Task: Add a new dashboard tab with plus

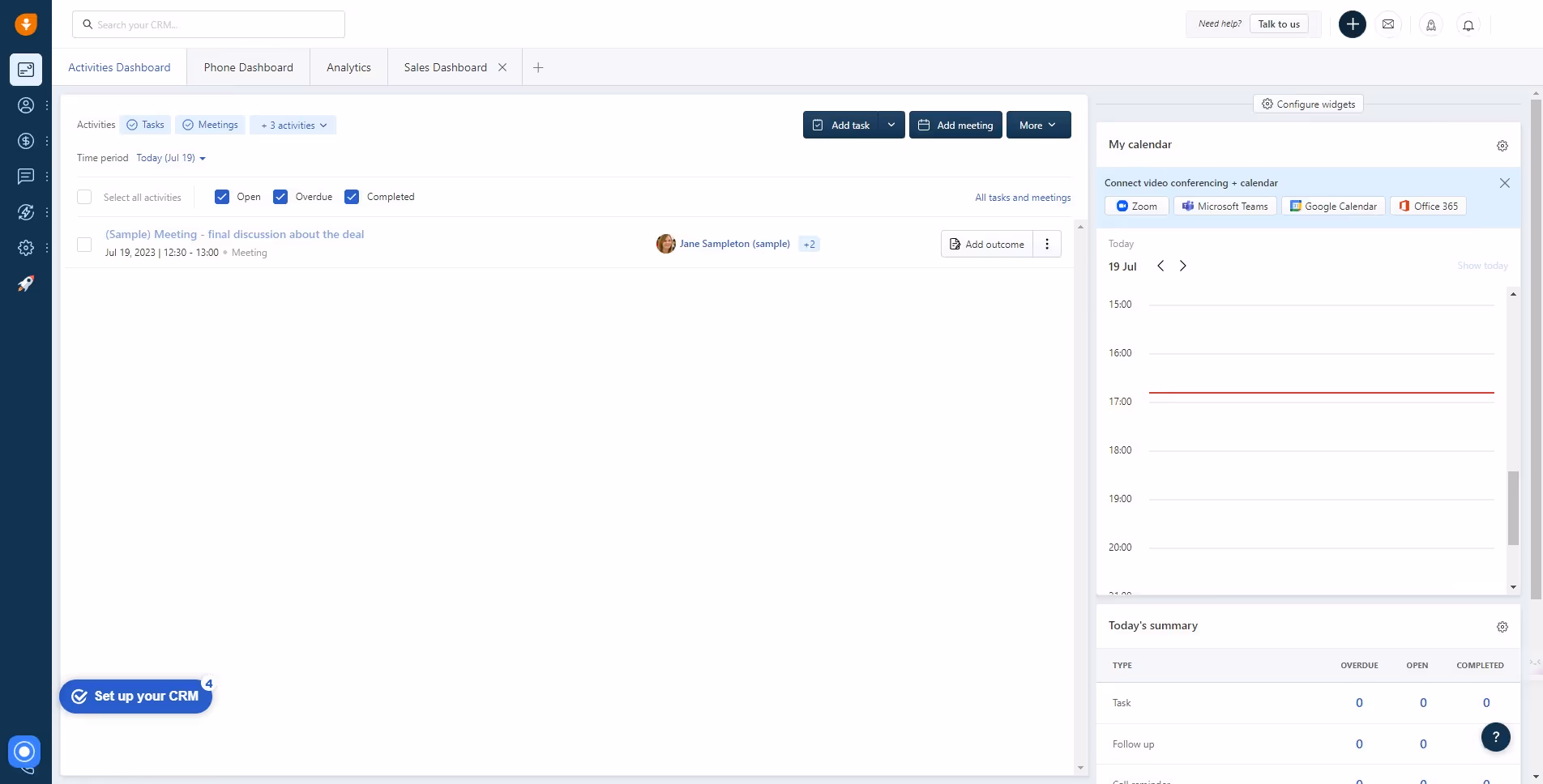Action: (x=538, y=67)
